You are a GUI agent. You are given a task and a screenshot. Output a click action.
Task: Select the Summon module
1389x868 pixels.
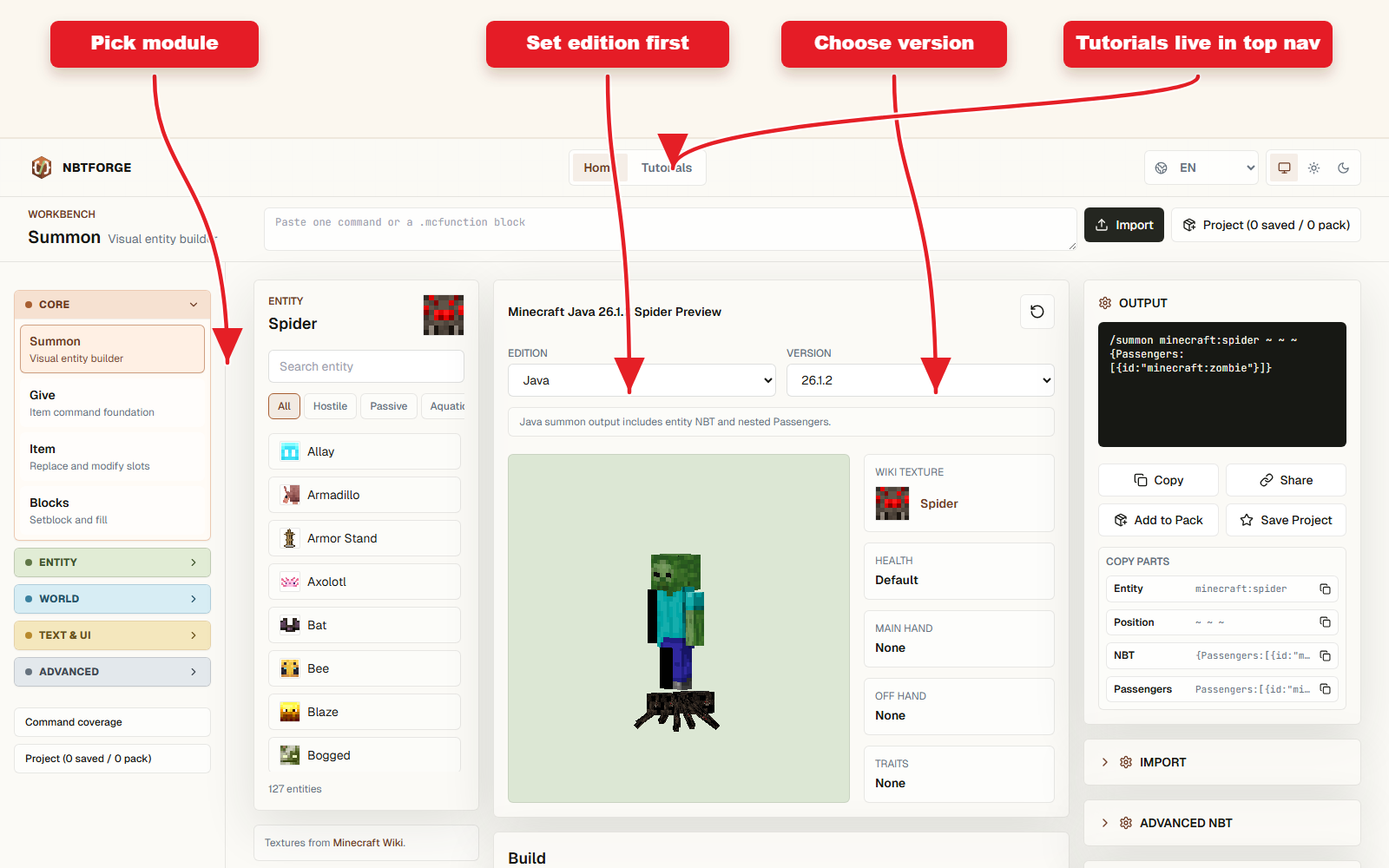112,349
